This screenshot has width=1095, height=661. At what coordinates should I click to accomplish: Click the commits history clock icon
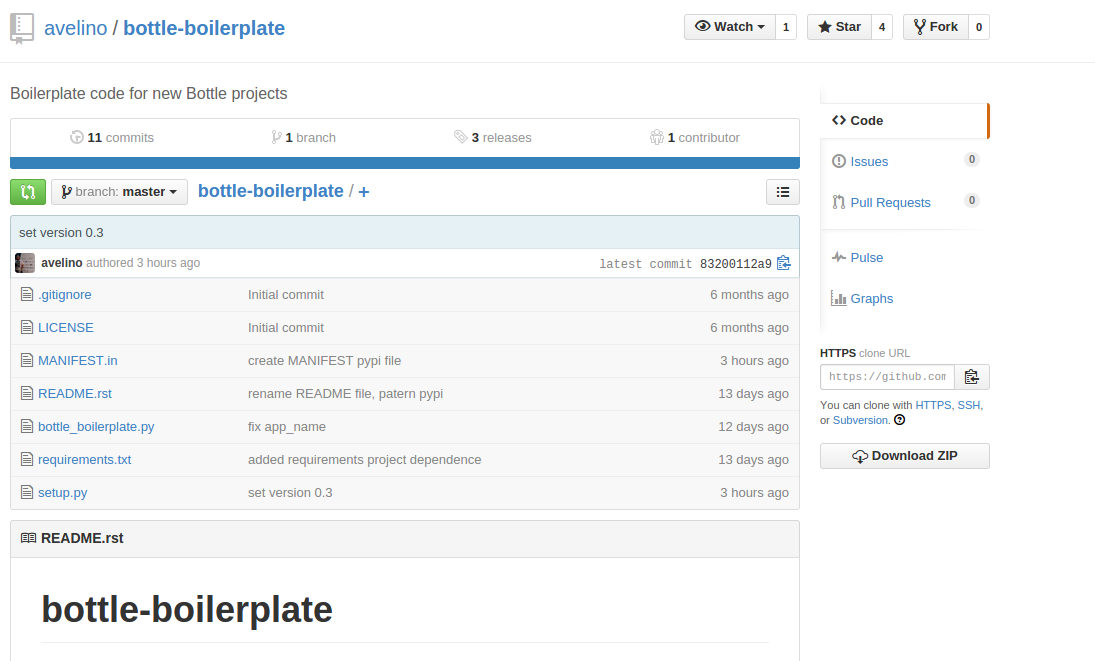pyautogui.click(x=77, y=138)
